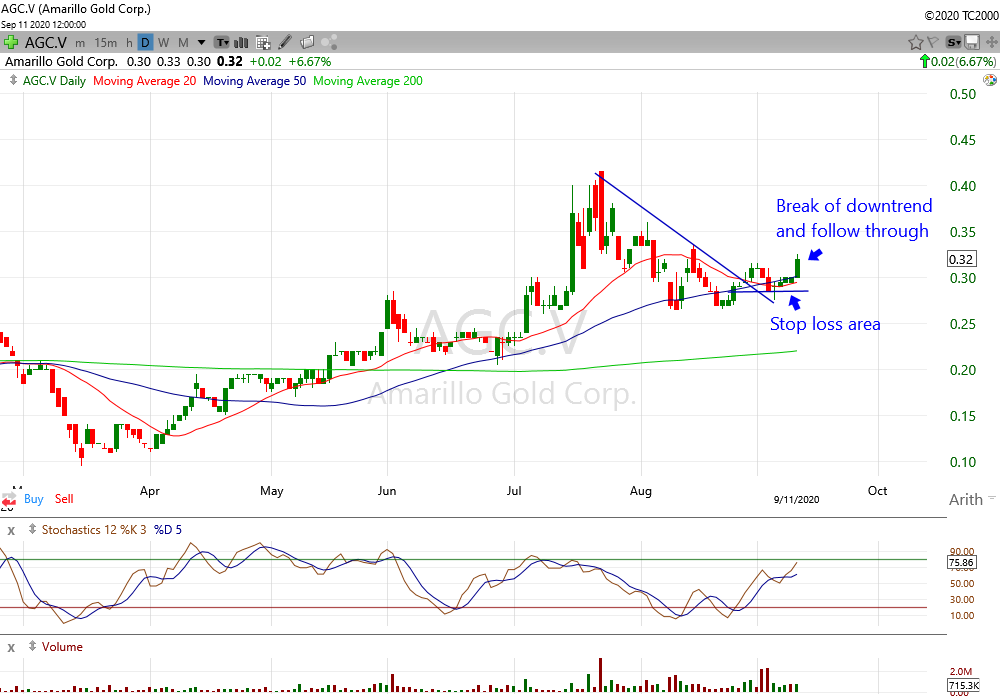Open the Arith scale dropdown

coord(971,499)
